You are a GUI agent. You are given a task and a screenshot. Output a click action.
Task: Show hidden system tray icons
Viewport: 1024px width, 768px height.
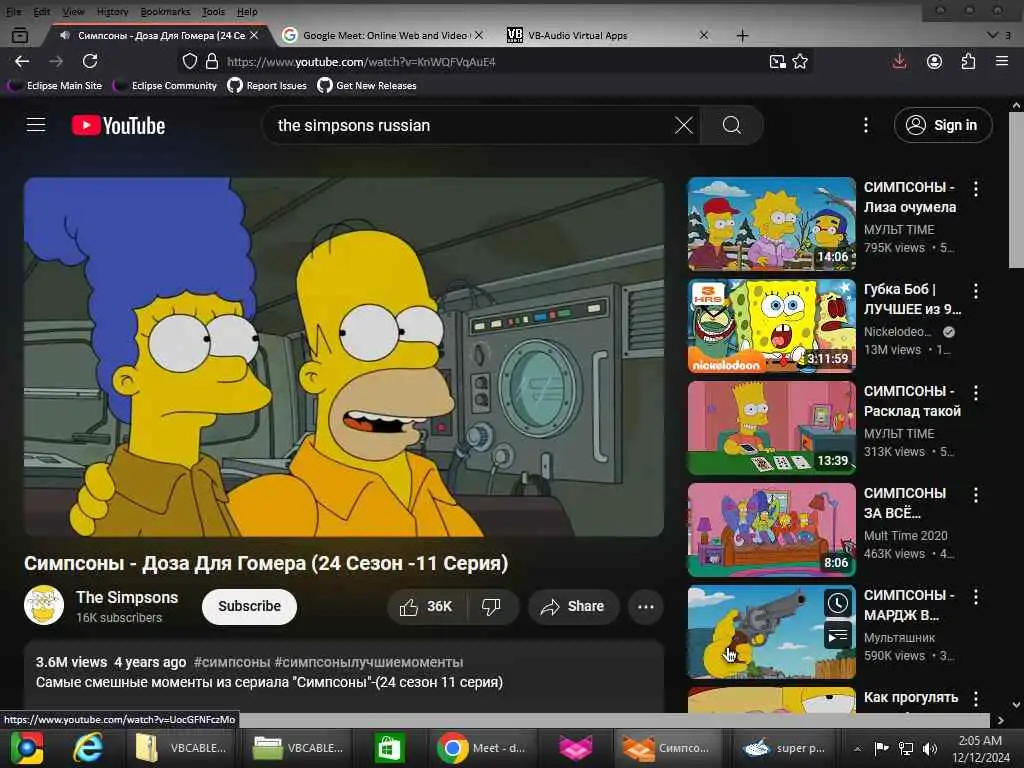coord(857,749)
